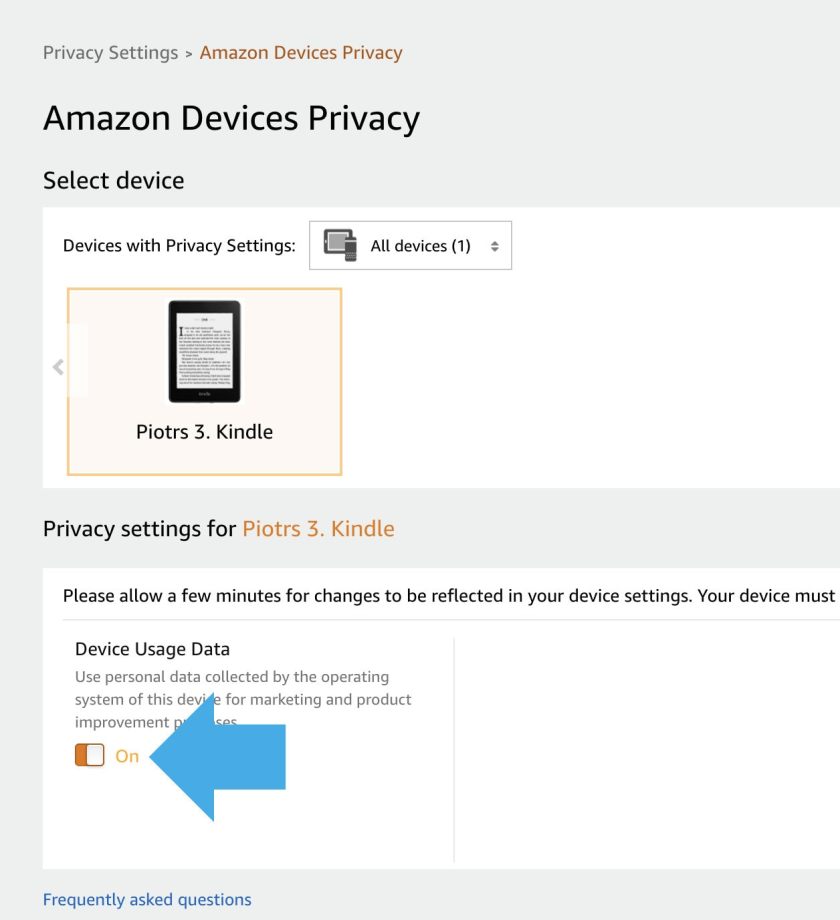The width and height of the screenshot is (840, 920).
Task: Open the Frequently asked questions link
Action: tap(147, 899)
